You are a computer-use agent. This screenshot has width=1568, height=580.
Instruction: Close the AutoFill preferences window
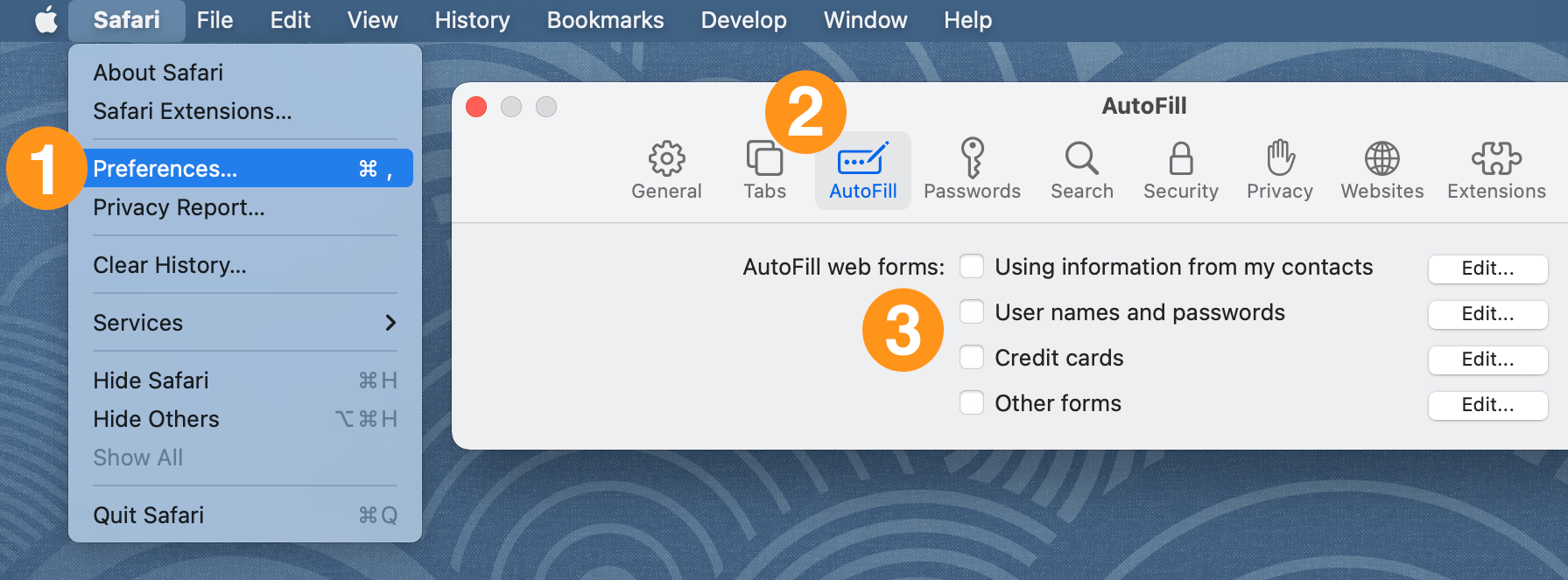point(476,107)
